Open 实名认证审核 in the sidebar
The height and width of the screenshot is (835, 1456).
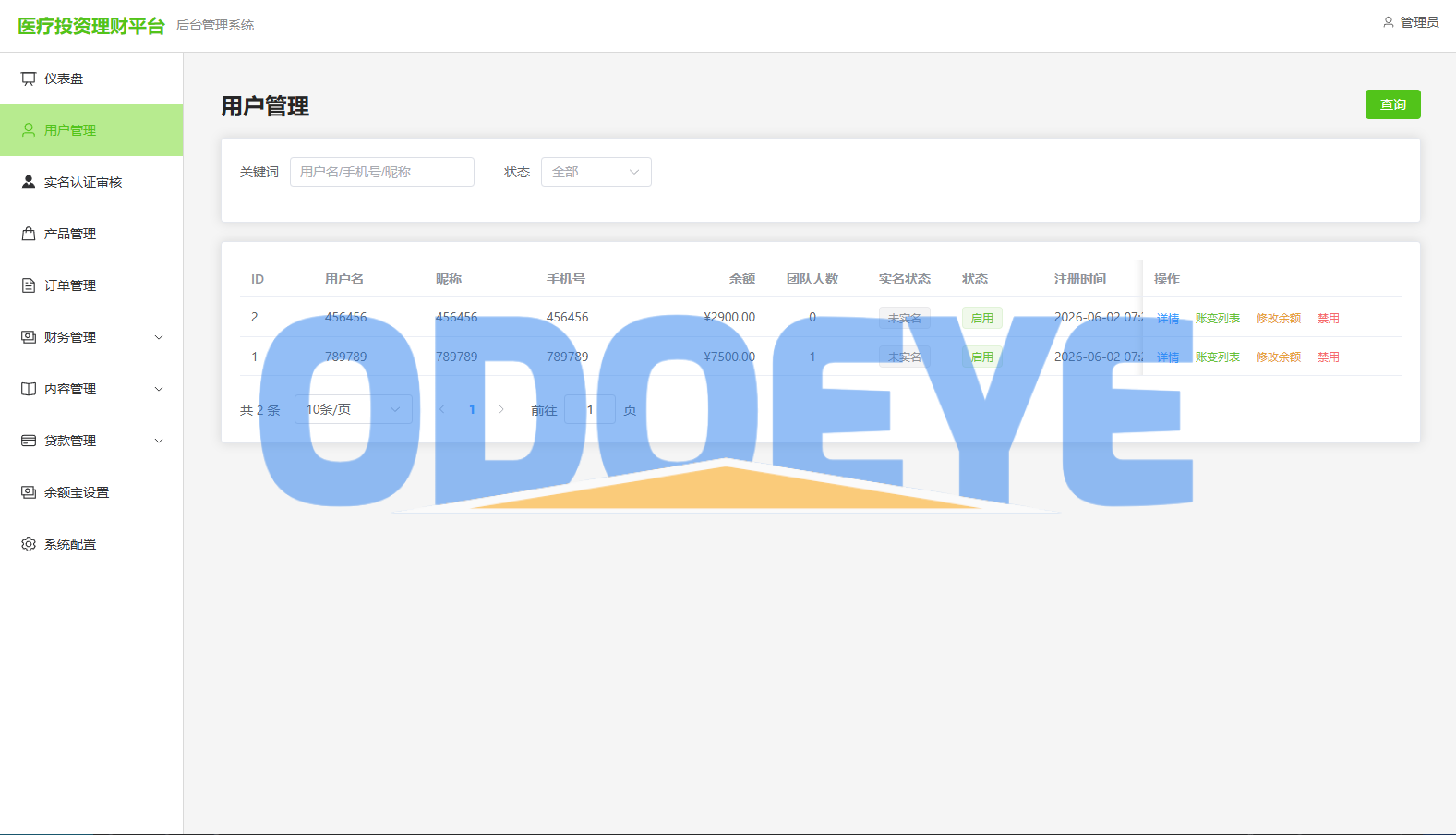(x=91, y=182)
